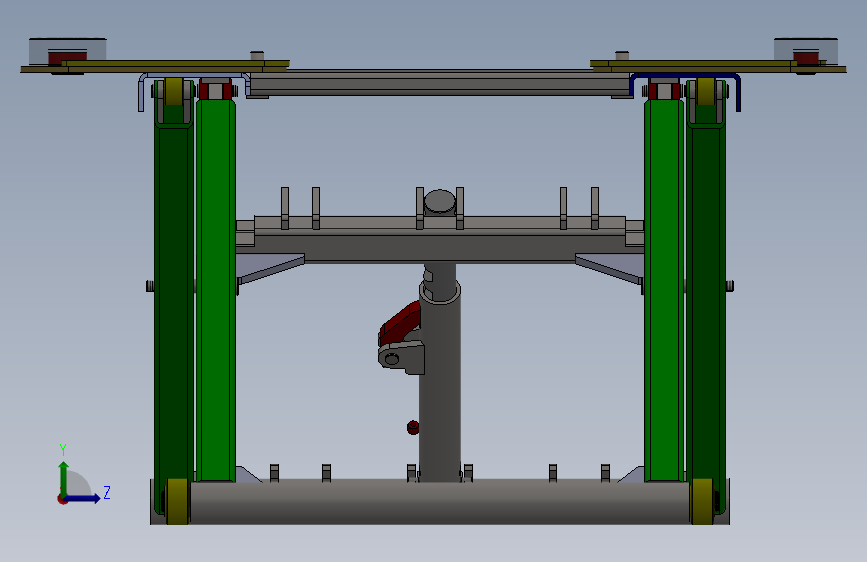Pick the bottom-right yellow wheel

pos(702,501)
